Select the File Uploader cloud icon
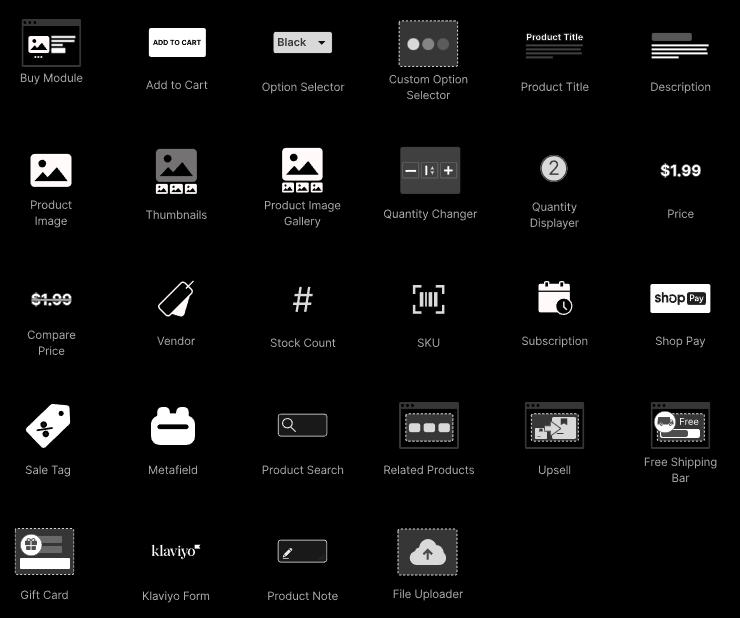This screenshot has height=618, width=740. [x=428, y=552]
